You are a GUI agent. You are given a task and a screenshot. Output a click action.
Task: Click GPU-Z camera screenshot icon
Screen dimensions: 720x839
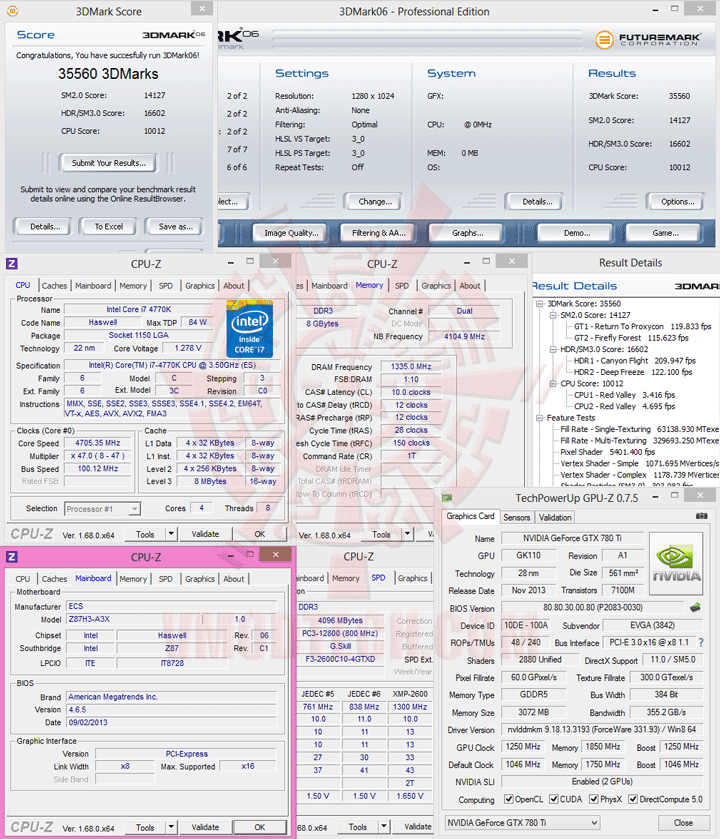coord(702,516)
